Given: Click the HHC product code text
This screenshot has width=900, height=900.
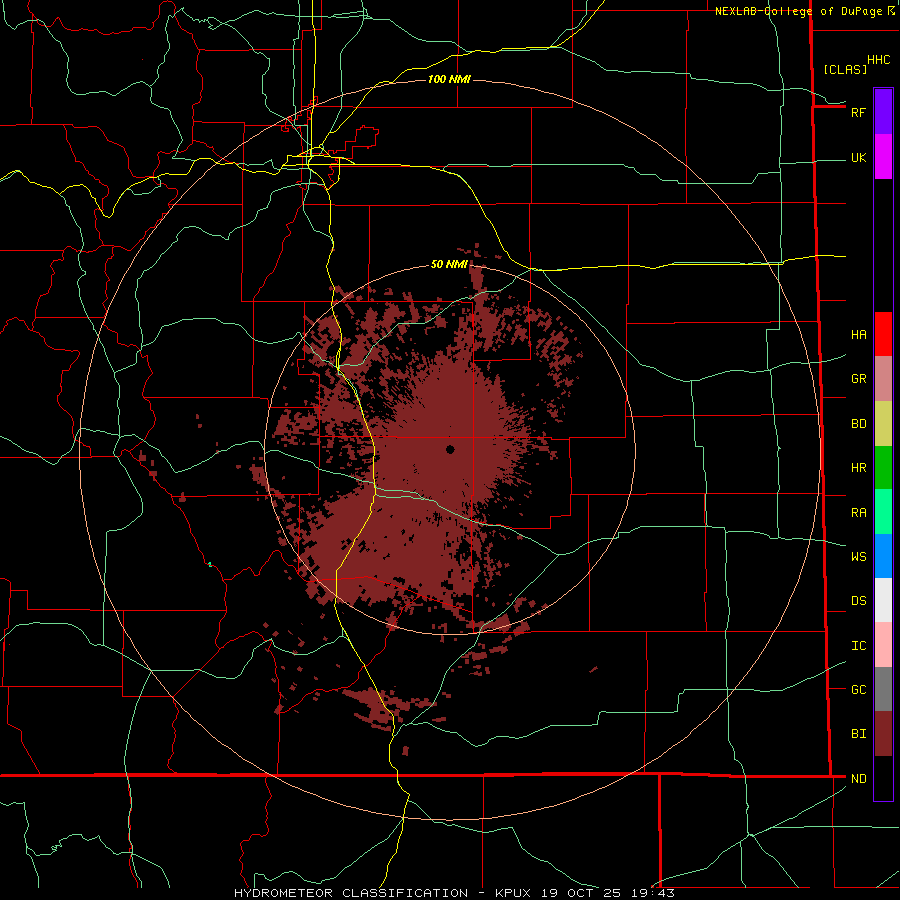Looking at the screenshot, I should [x=878, y=60].
